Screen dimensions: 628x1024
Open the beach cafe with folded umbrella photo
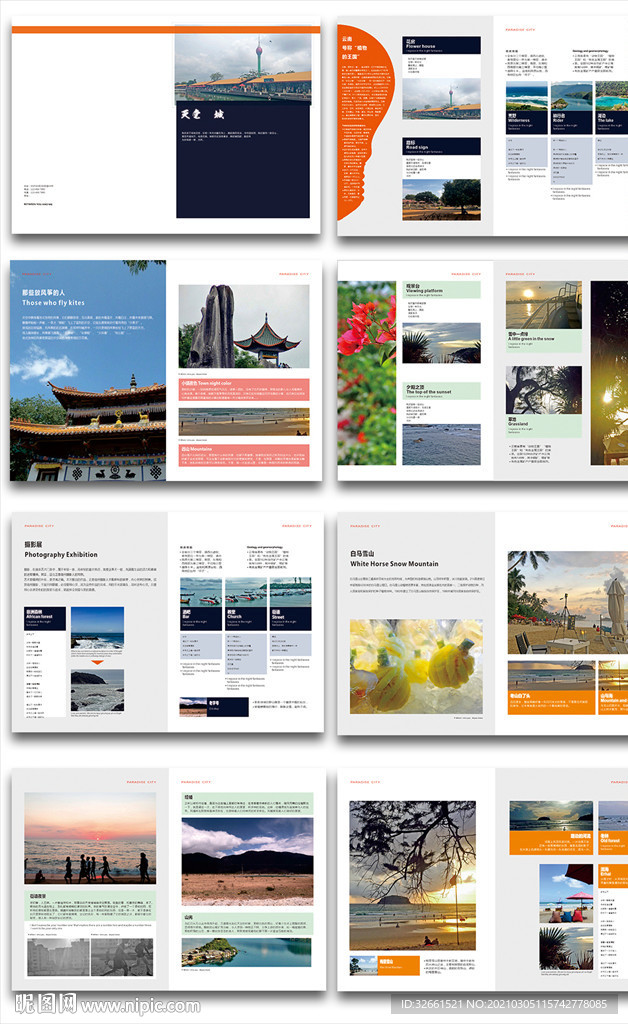coord(568,602)
